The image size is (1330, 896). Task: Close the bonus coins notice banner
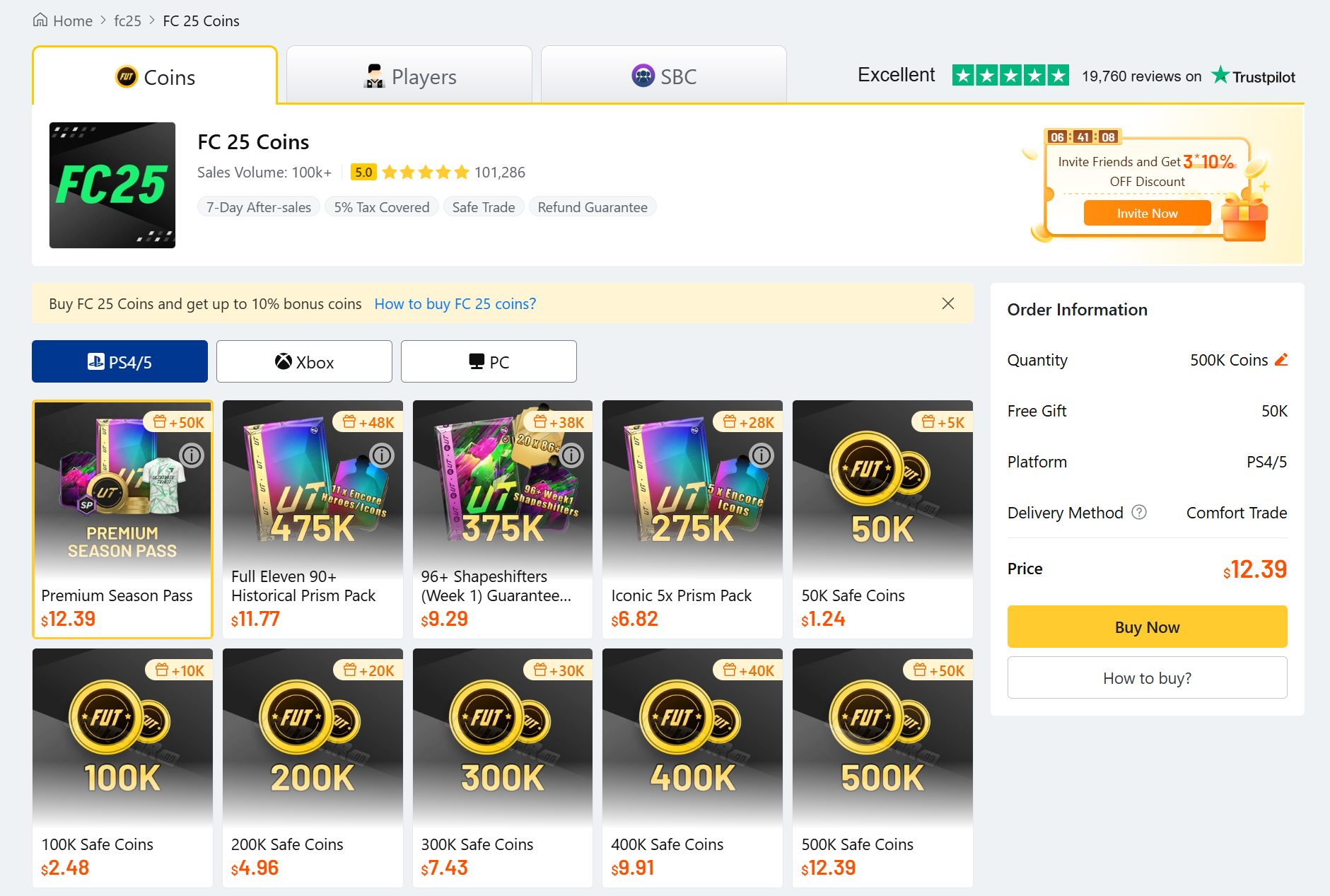[948, 303]
